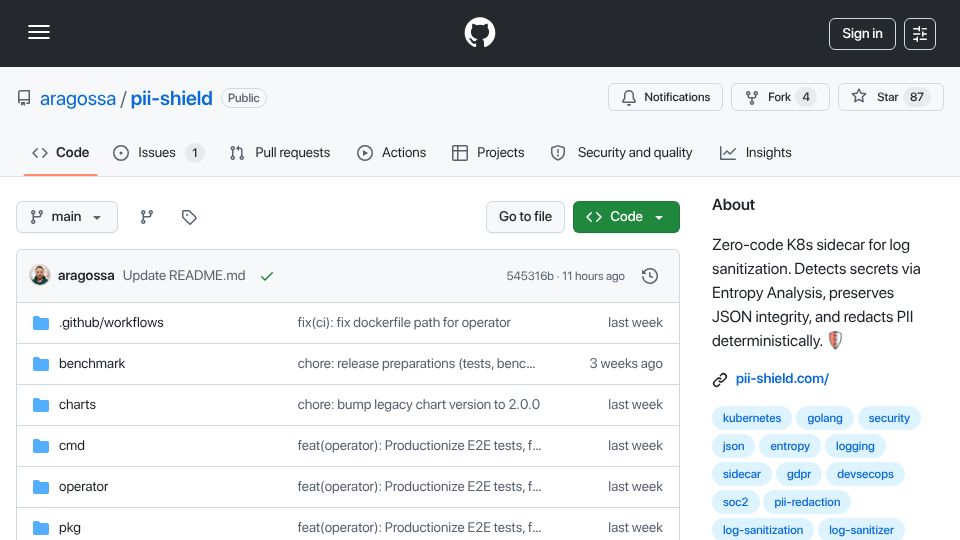Select the golang topic tag
The width and height of the screenshot is (960, 540).
point(825,418)
